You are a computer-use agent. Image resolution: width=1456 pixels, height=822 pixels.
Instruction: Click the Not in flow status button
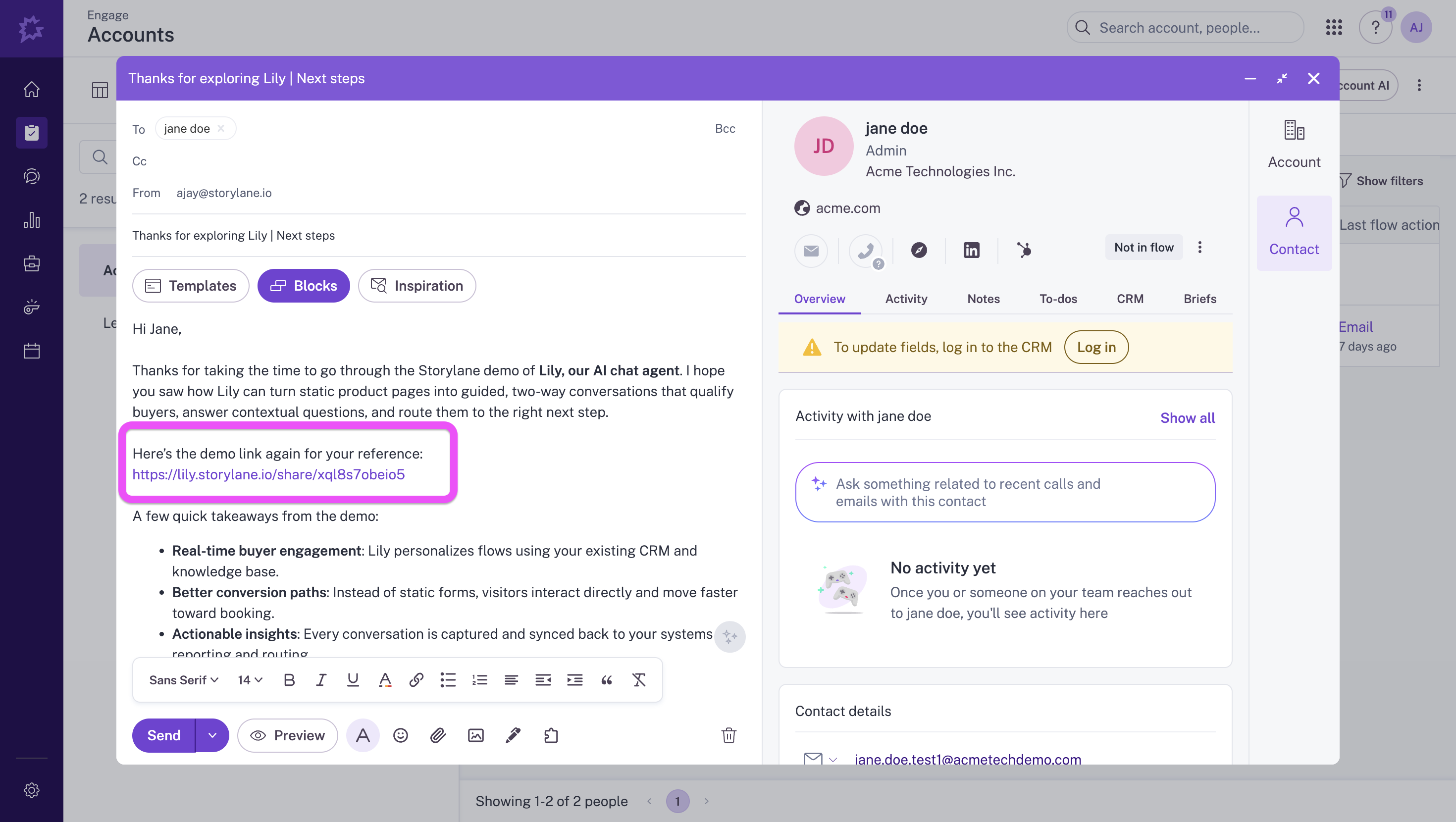click(x=1144, y=247)
